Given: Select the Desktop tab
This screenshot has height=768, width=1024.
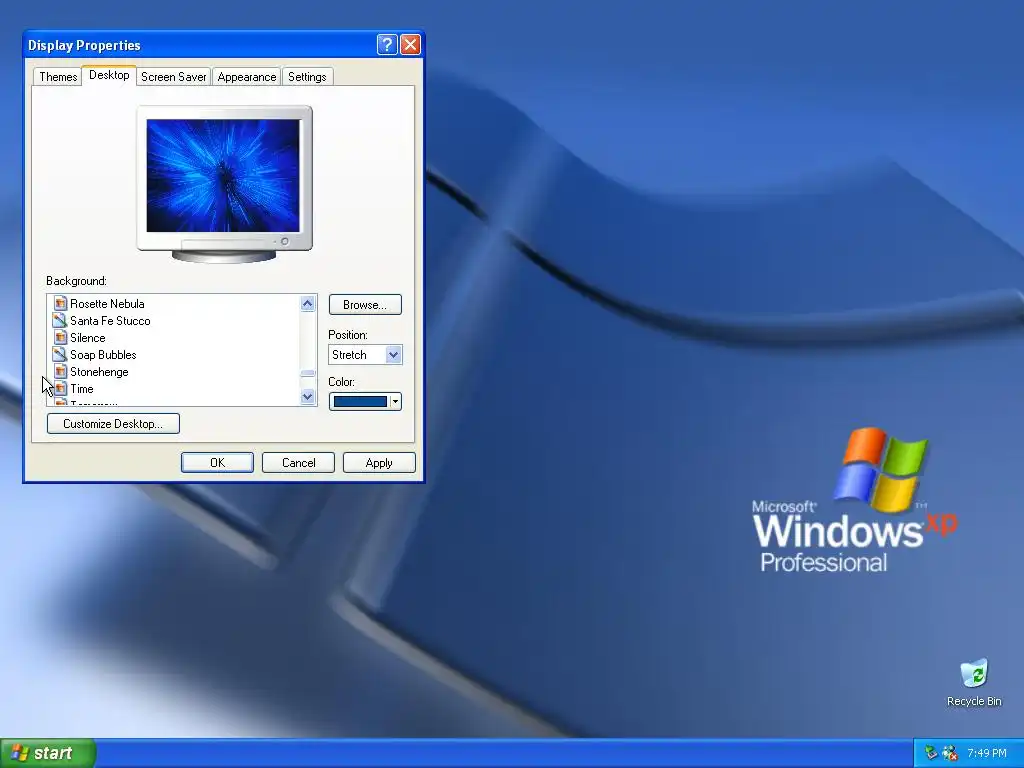Looking at the screenshot, I should pyautogui.click(x=109, y=75).
